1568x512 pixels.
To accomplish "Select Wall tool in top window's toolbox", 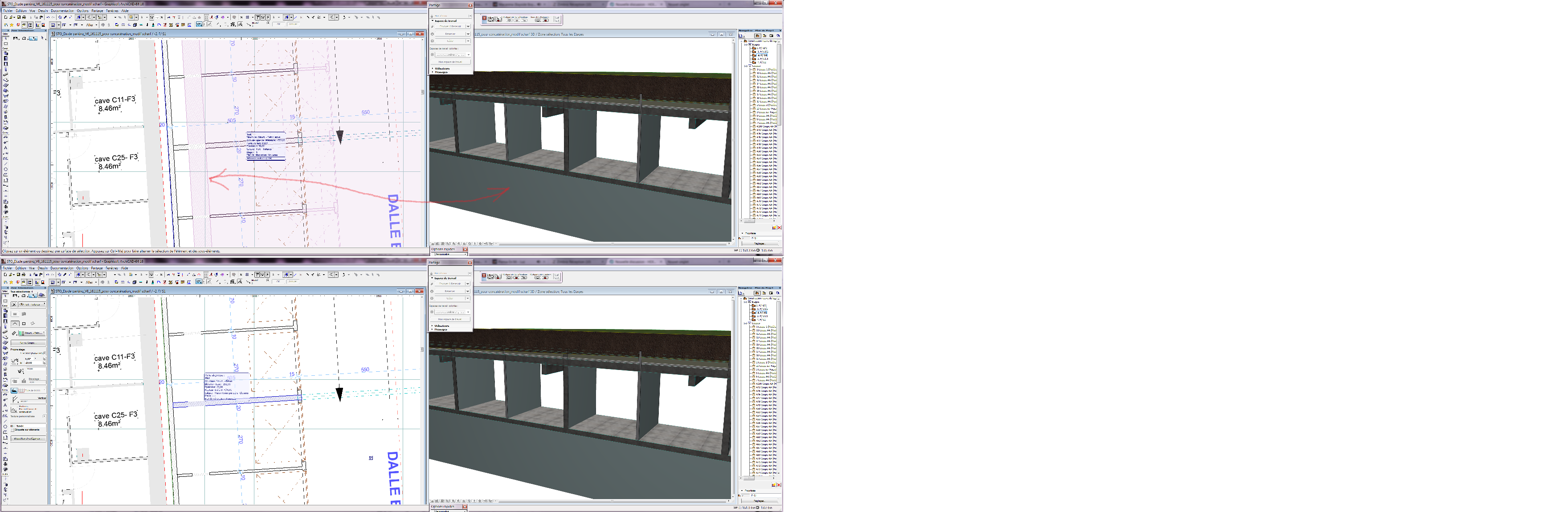I will tap(5, 53).
